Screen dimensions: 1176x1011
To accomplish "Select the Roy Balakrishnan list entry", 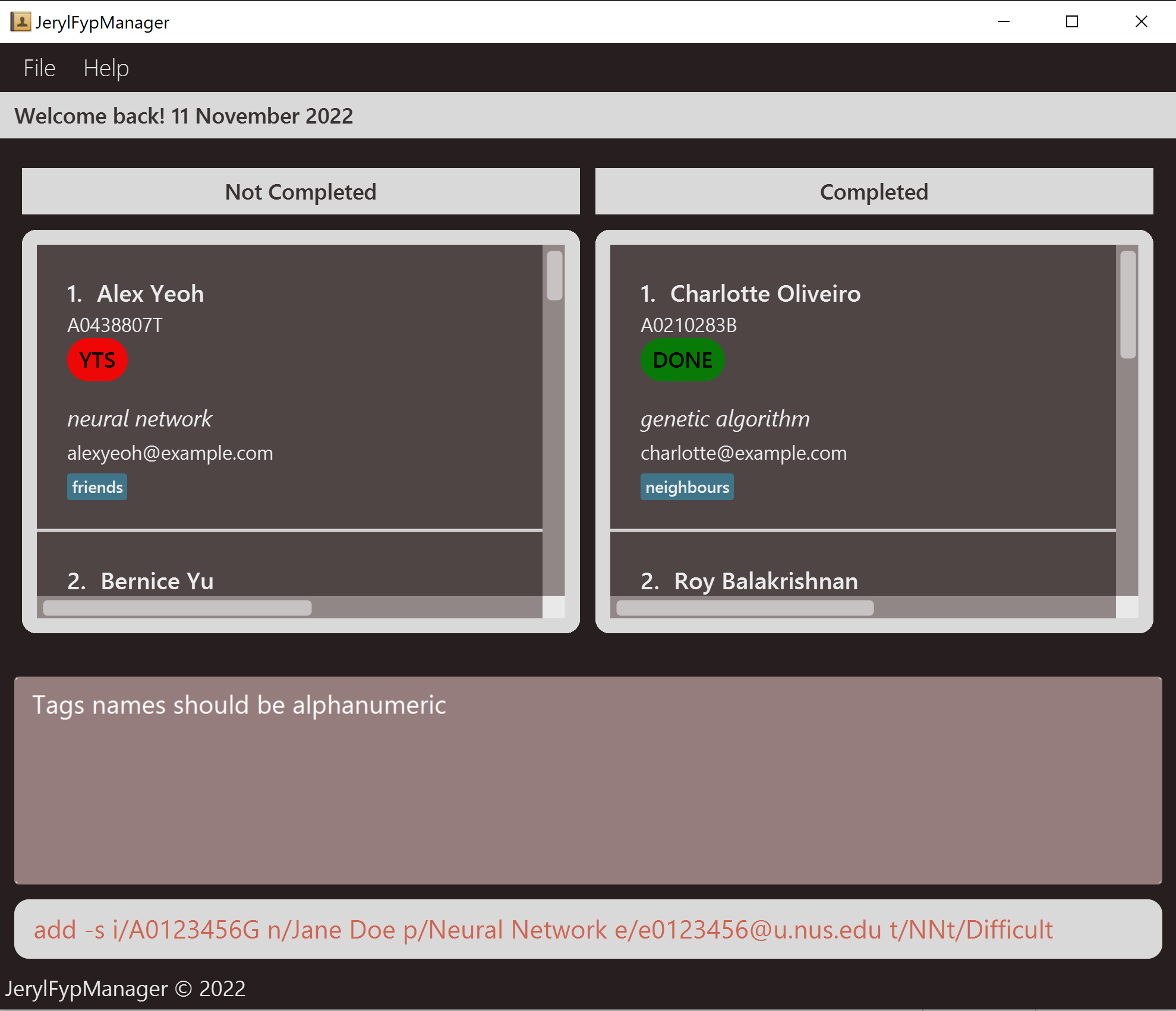I will 766,580.
